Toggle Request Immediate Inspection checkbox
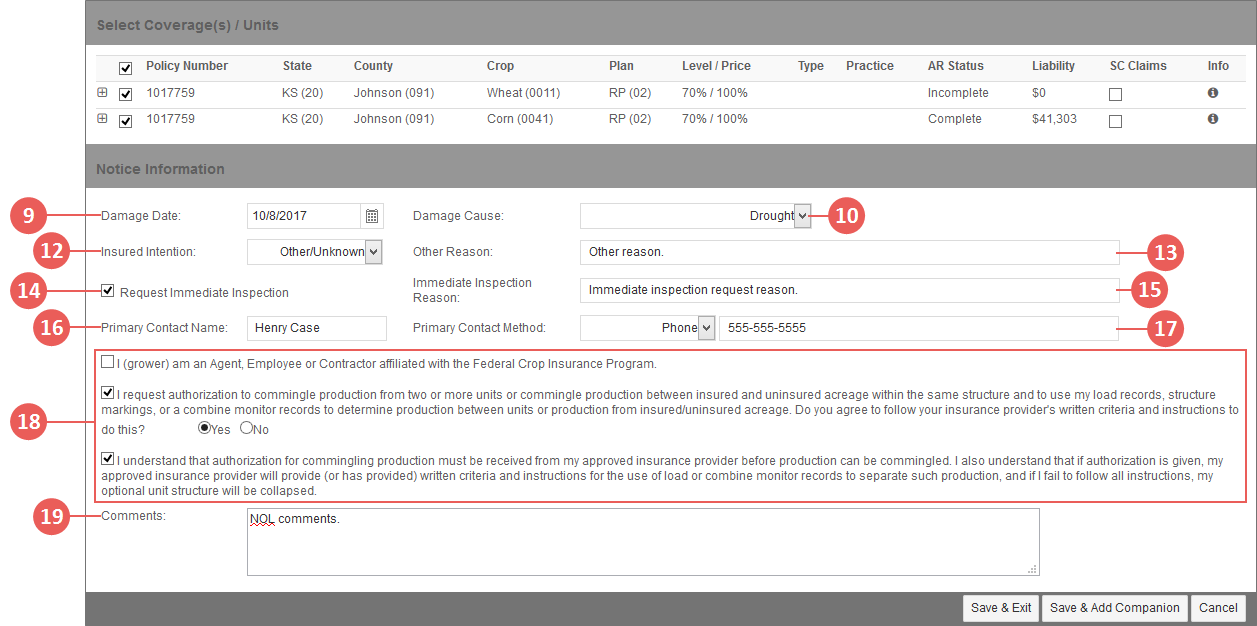 click(108, 291)
